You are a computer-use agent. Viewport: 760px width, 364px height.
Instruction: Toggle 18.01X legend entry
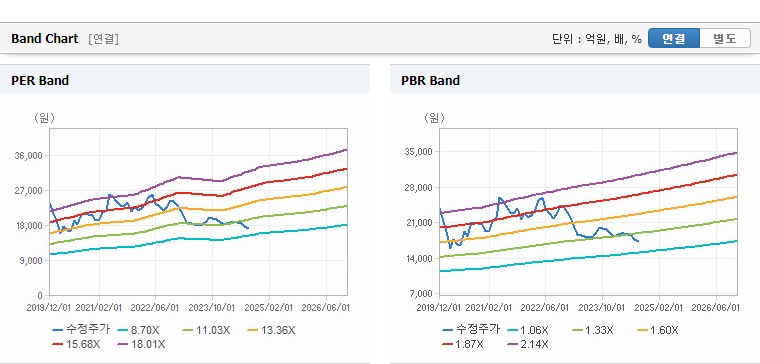coord(142,345)
